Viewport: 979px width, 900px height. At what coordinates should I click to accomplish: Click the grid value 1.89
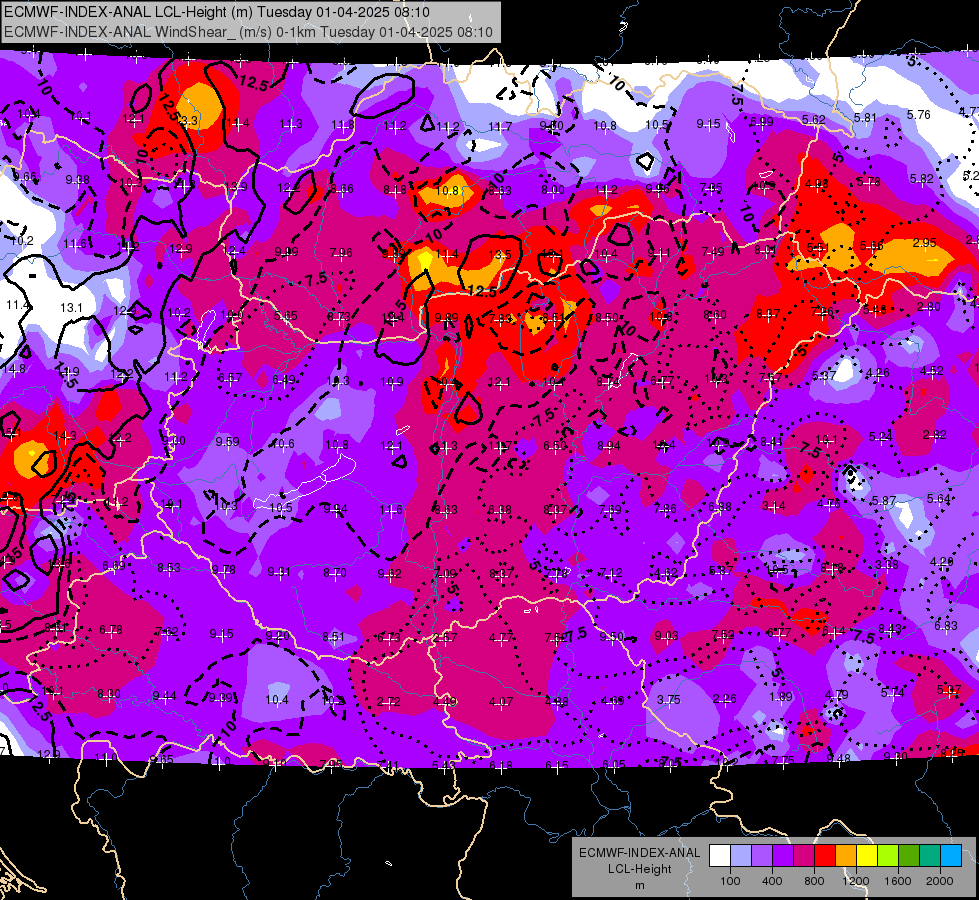point(780,696)
